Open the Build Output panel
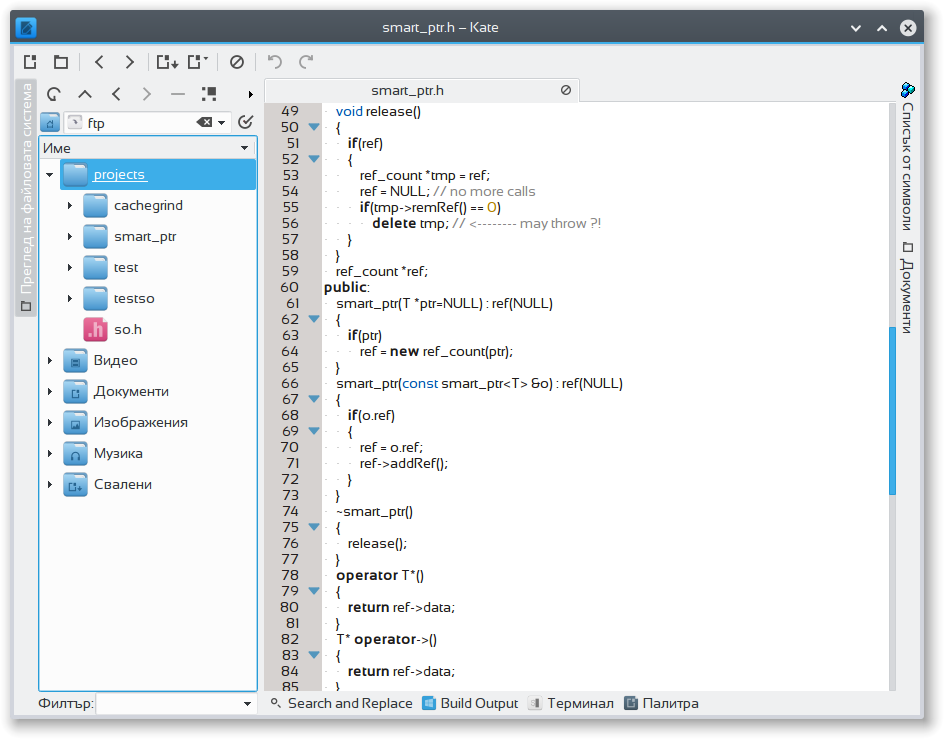The width and height of the screenshot is (944, 739). 470,703
